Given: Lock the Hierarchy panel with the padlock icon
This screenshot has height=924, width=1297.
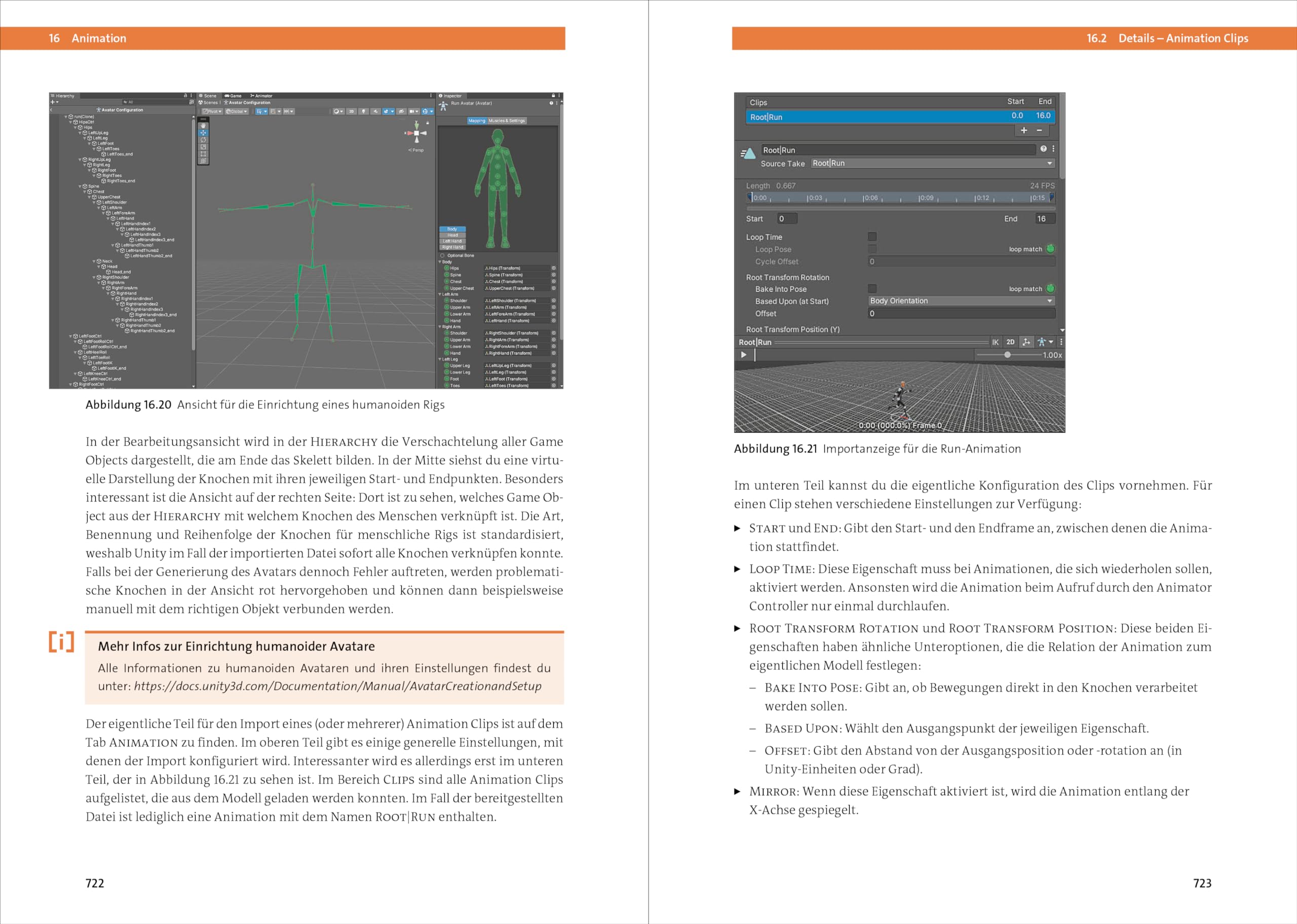Looking at the screenshot, I should click(185, 96).
